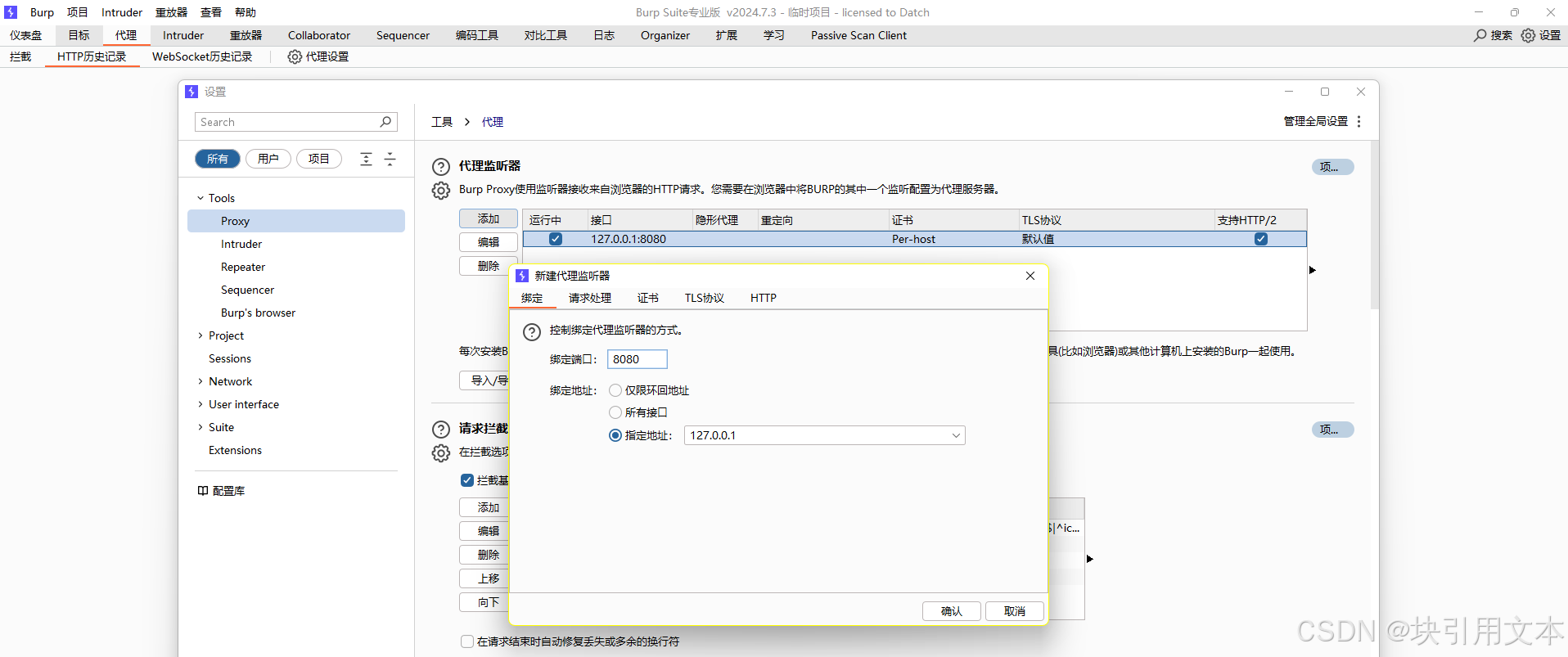
Task: Click 添加 to add a proxy listener
Action: click(489, 218)
